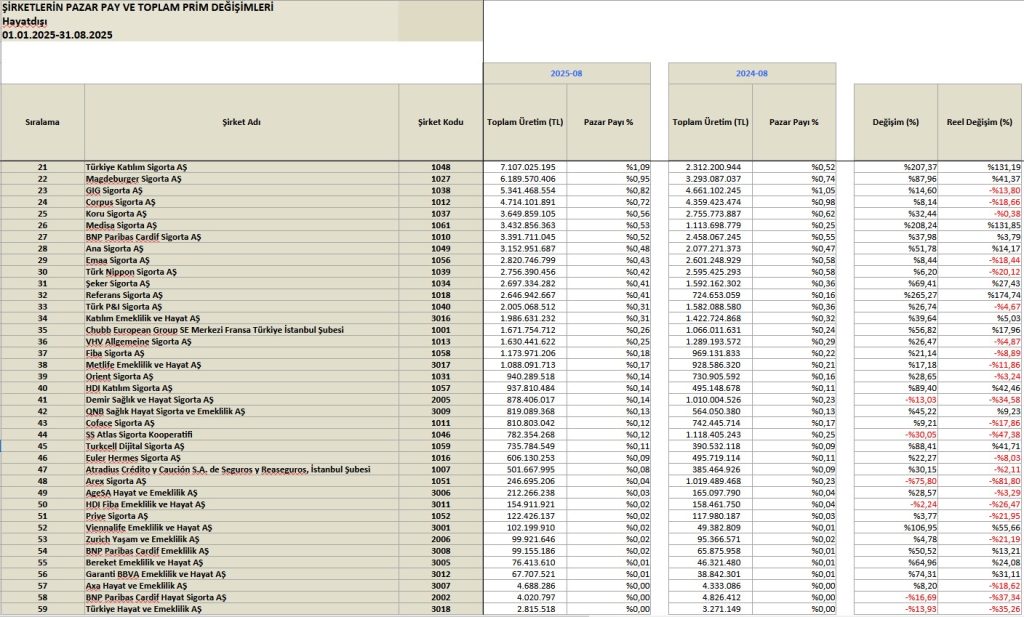Screen dimensions: 1024x617
Task: Select the 'Değişim (%)' column header
Action: point(895,122)
